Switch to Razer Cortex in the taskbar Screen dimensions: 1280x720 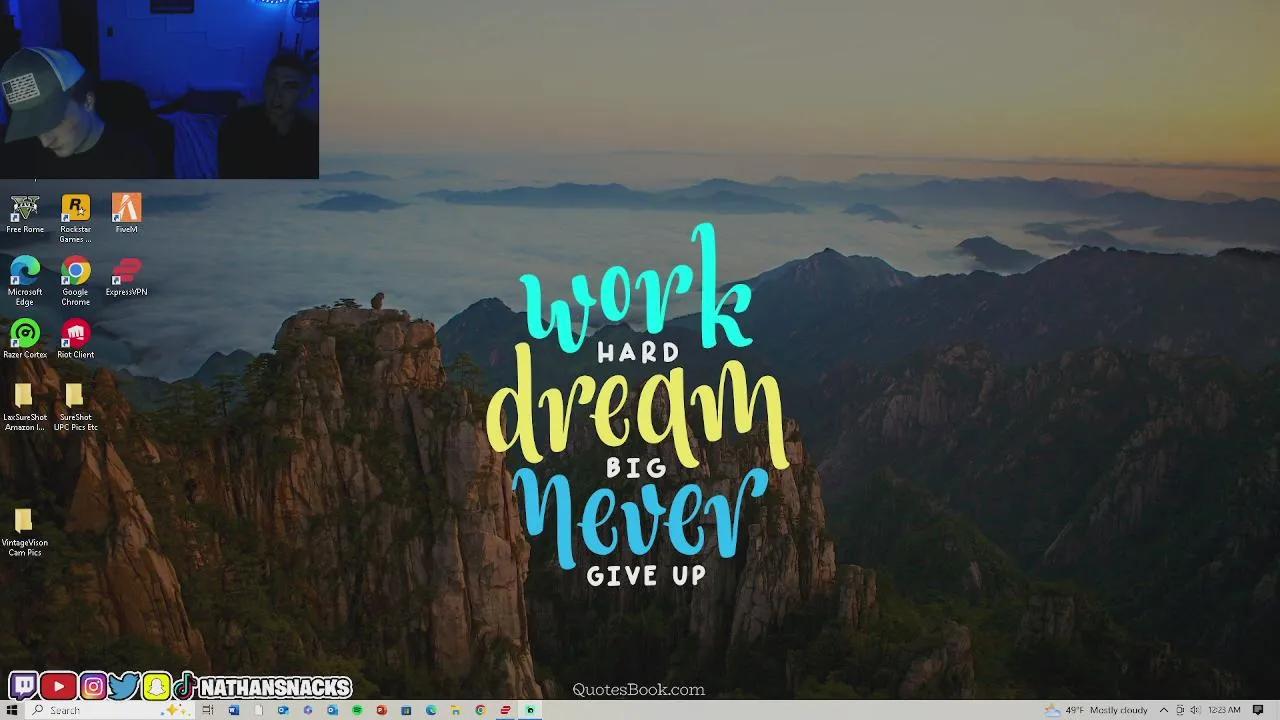530,710
